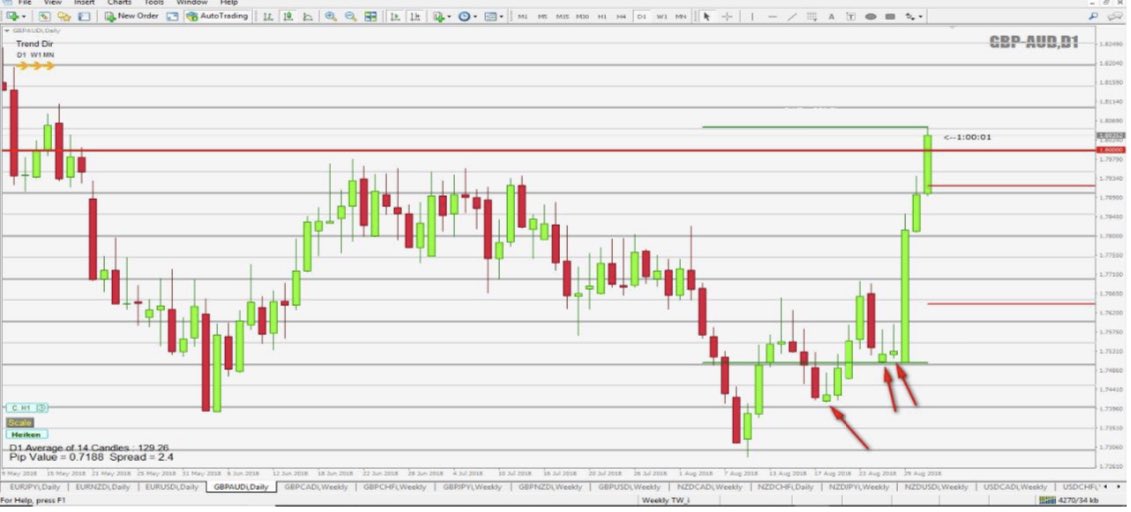The height and width of the screenshot is (512, 1131).
Task: Select the MN timeframe button
Action: tap(681, 16)
